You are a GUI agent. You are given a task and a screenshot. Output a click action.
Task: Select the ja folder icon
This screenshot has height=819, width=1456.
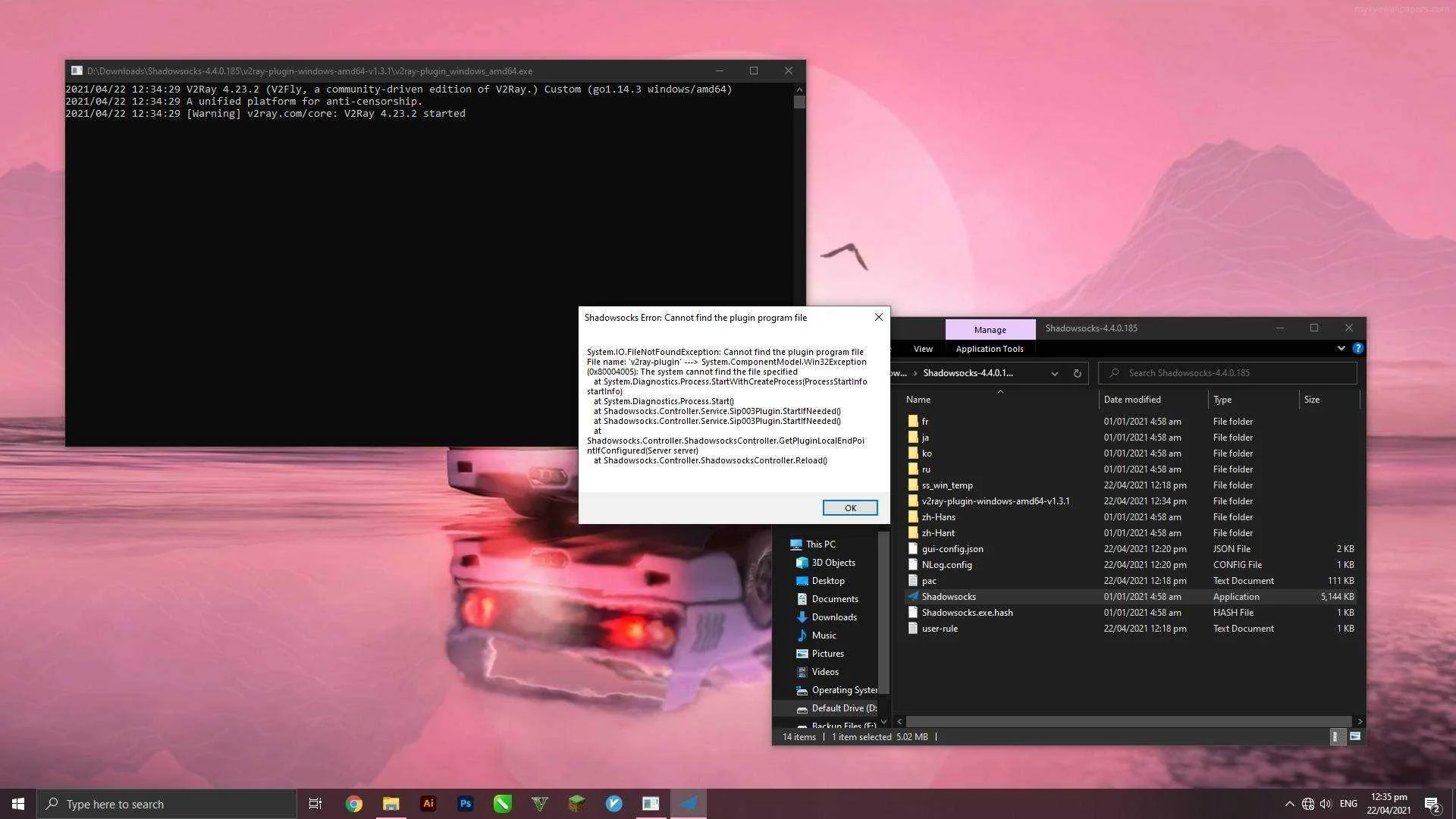913,438
